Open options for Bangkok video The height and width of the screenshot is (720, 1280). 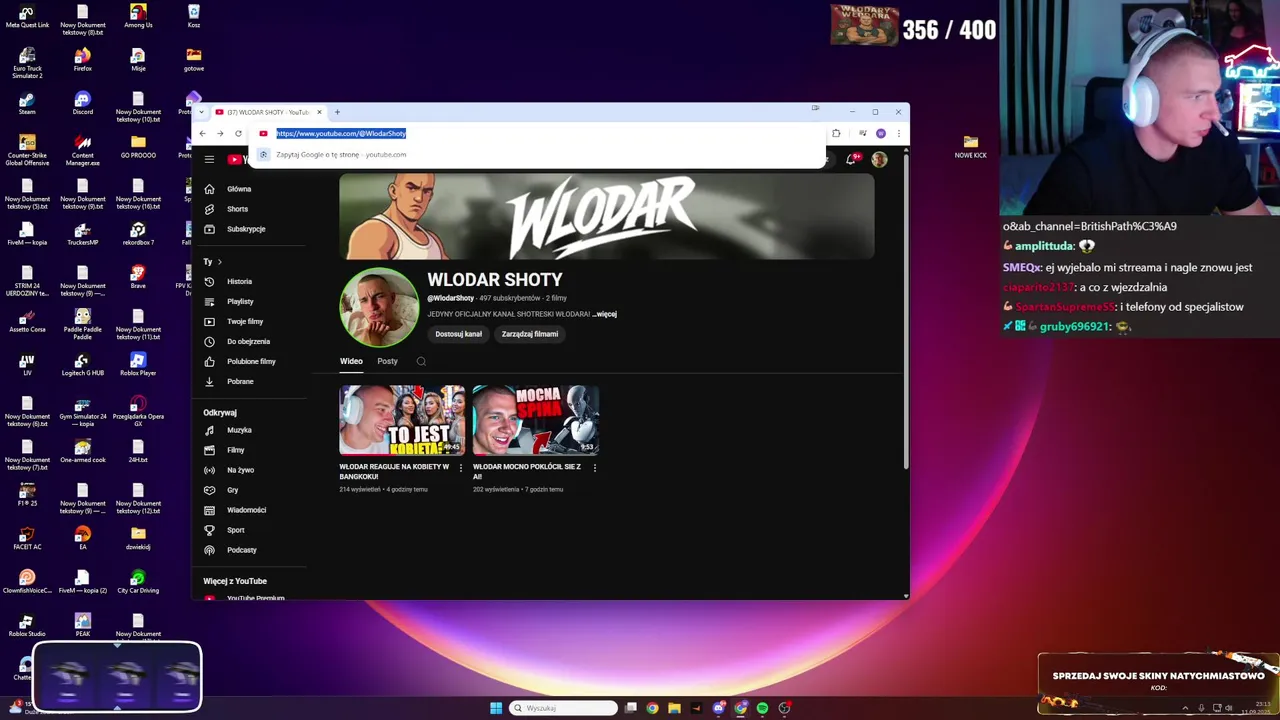point(461,467)
